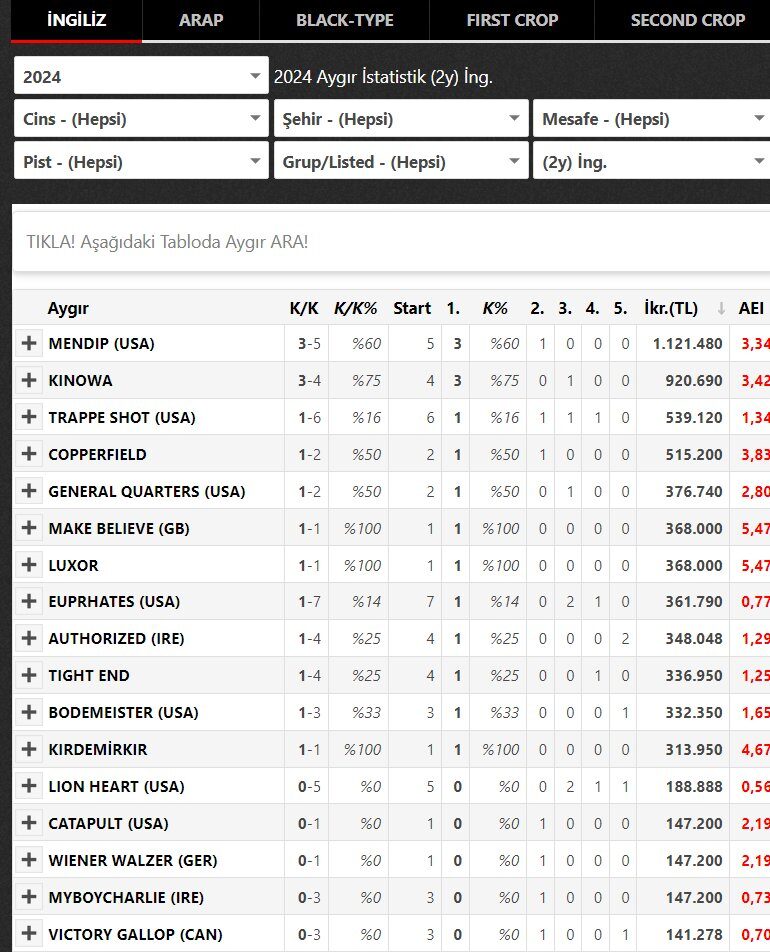Click plus icon beside TRAPPE SHOT (USA)
Image resolution: width=770 pixels, height=952 pixels.
[x=29, y=417]
